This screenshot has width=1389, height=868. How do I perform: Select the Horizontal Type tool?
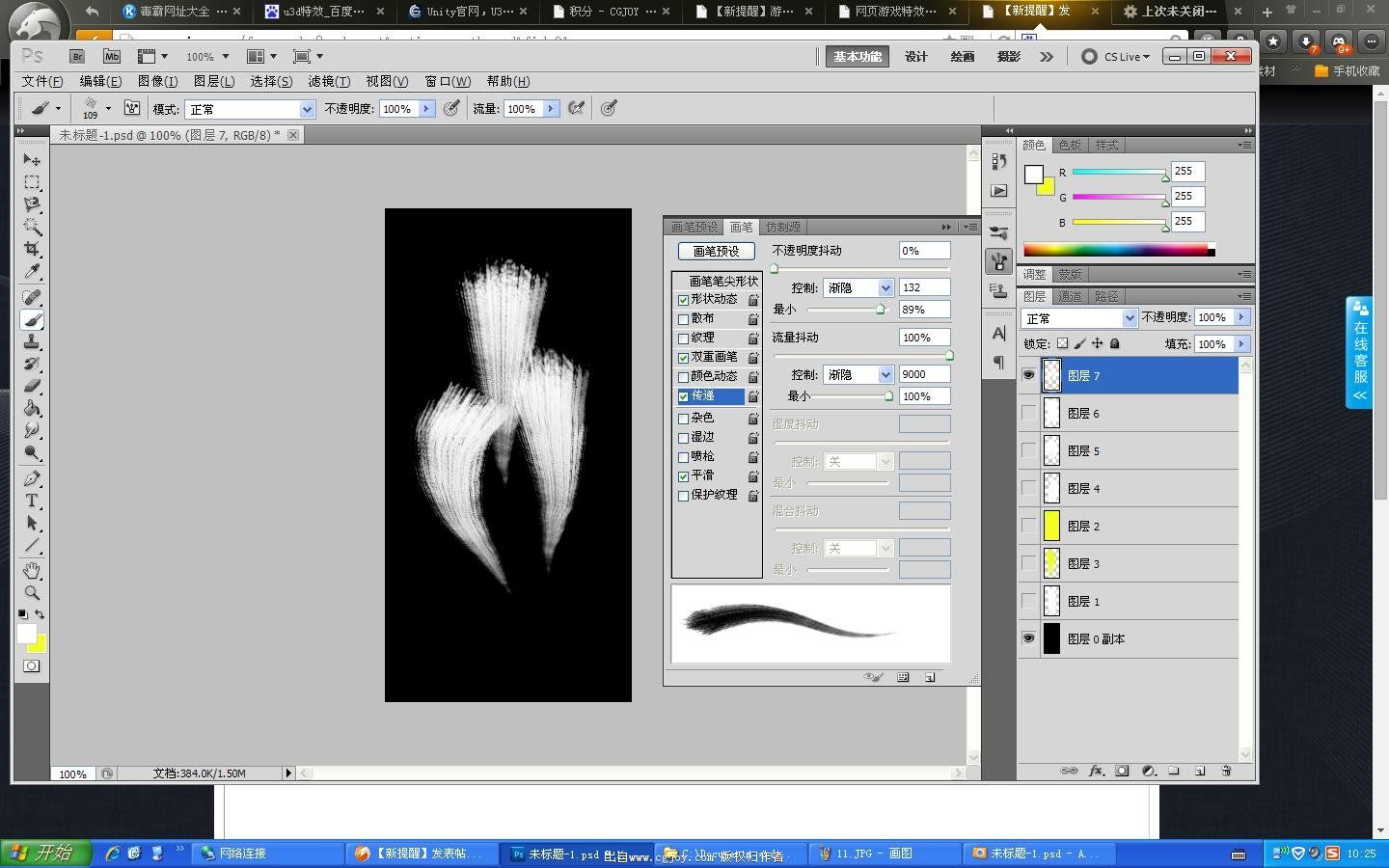[32, 501]
